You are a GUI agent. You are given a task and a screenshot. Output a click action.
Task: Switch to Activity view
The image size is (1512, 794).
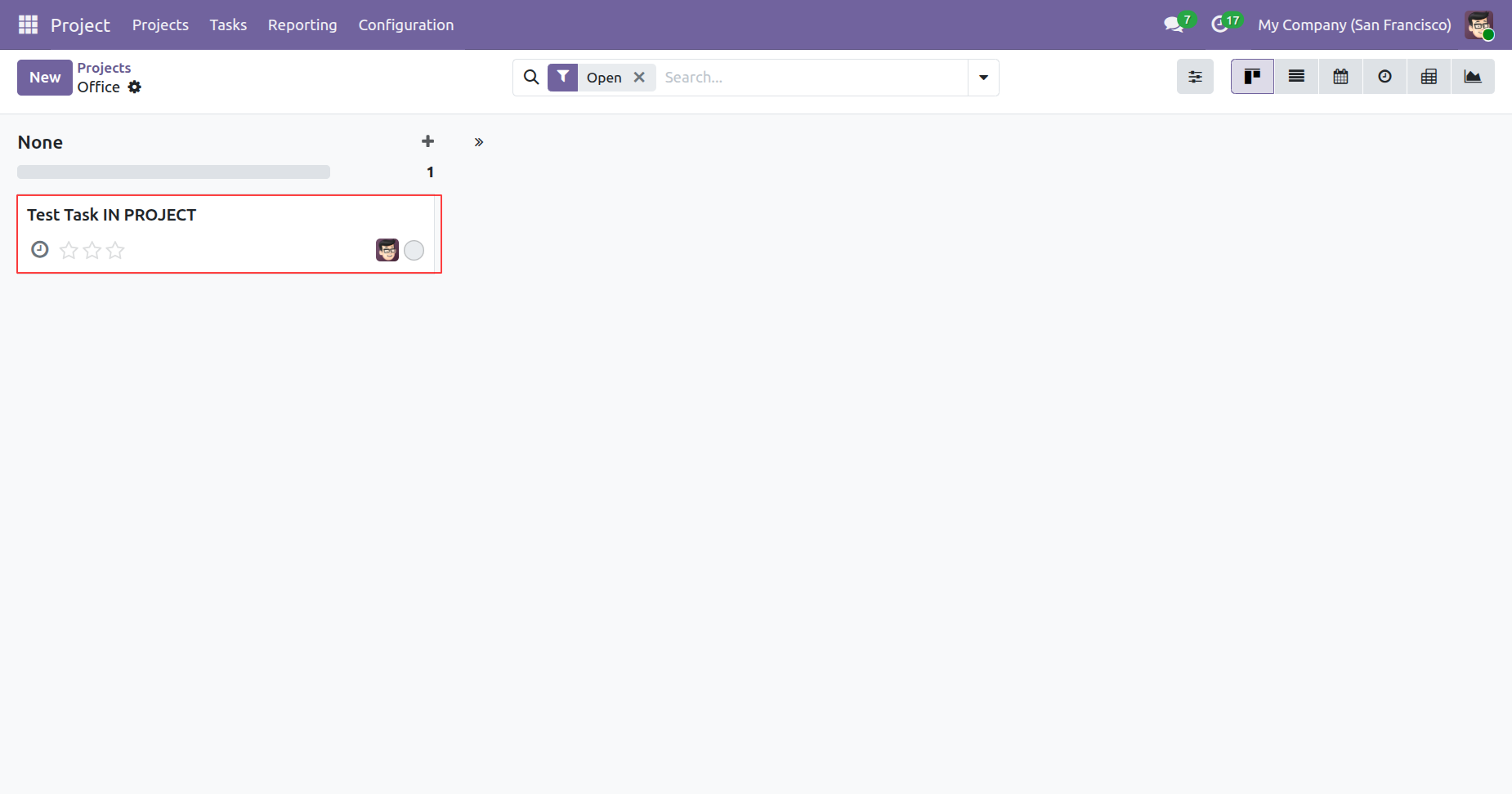click(1385, 77)
